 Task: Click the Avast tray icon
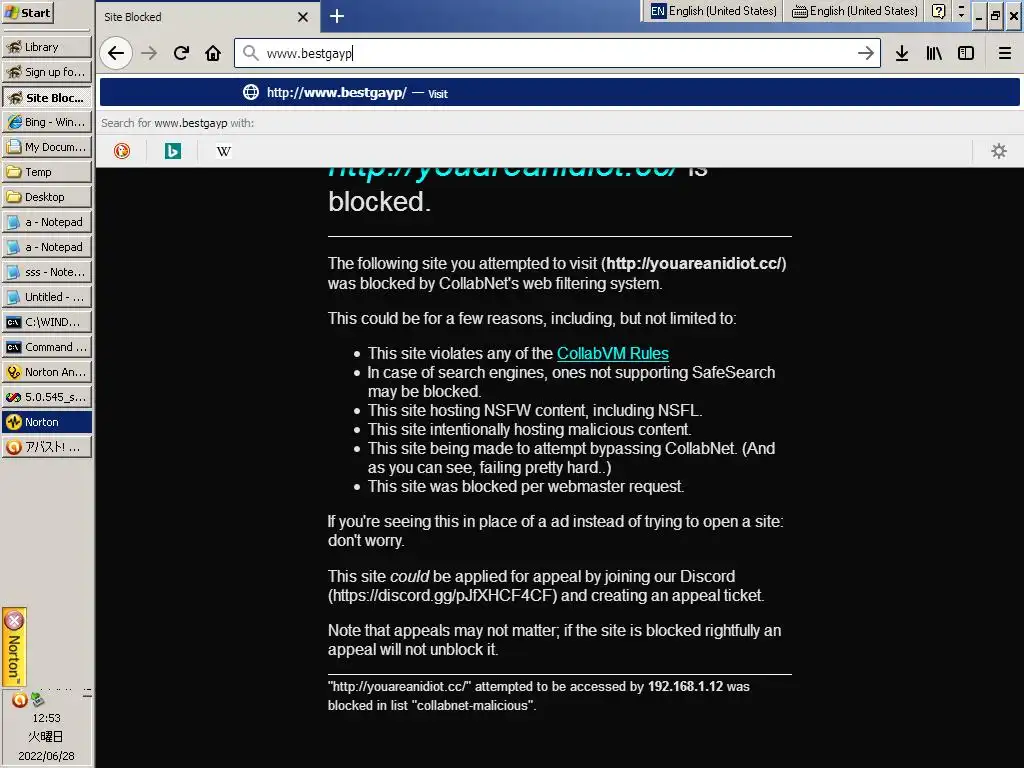20,699
